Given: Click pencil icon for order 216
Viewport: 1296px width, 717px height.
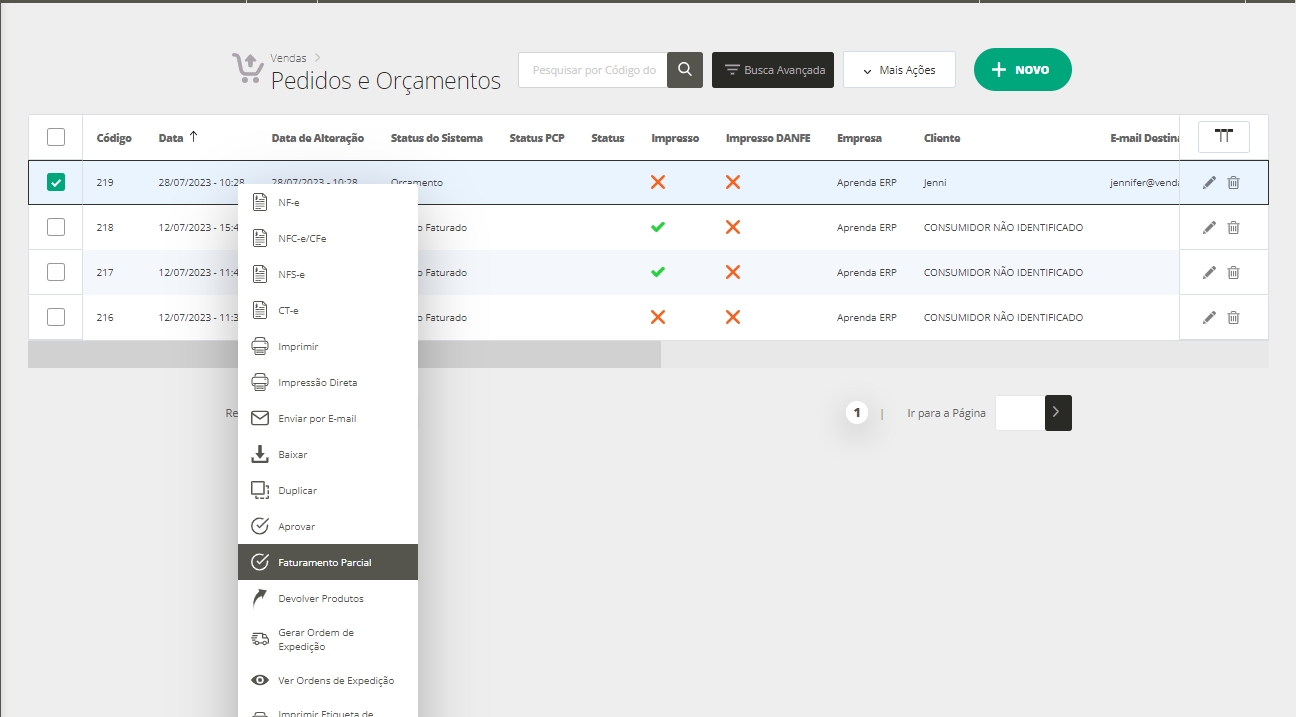Looking at the screenshot, I should [1209, 317].
